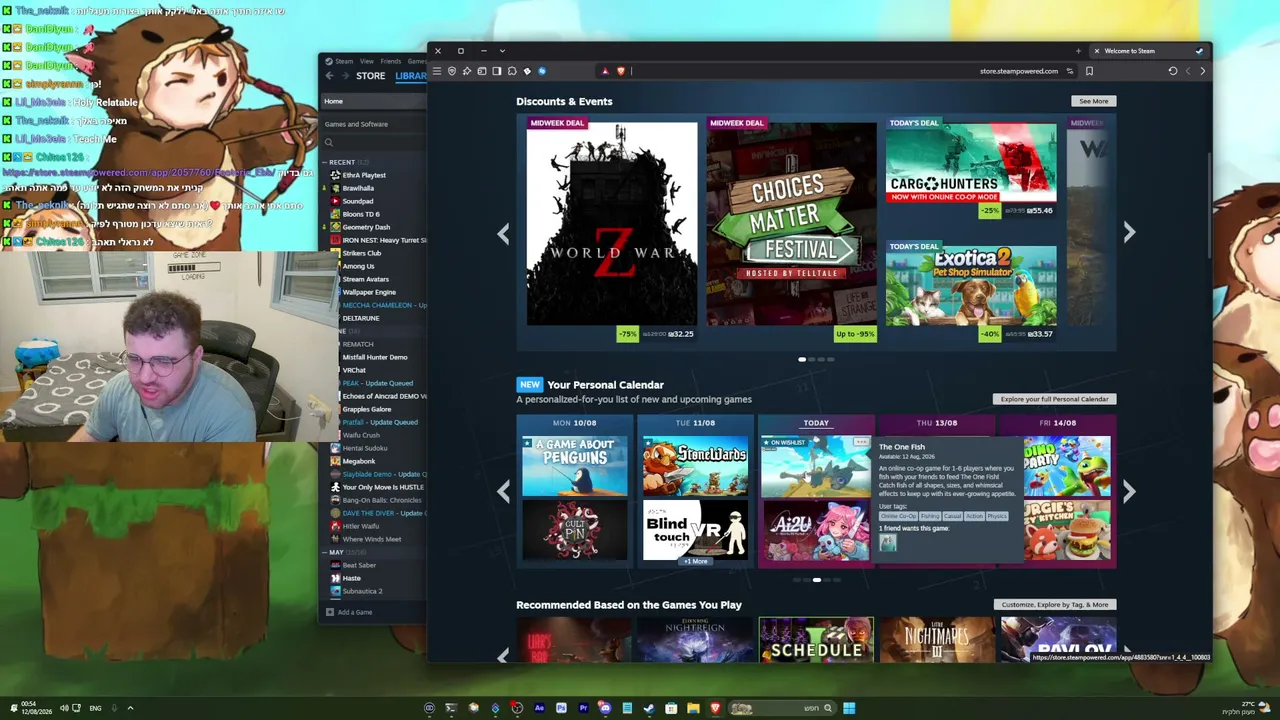Show next Discounts & Events slide

click(x=1129, y=232)
